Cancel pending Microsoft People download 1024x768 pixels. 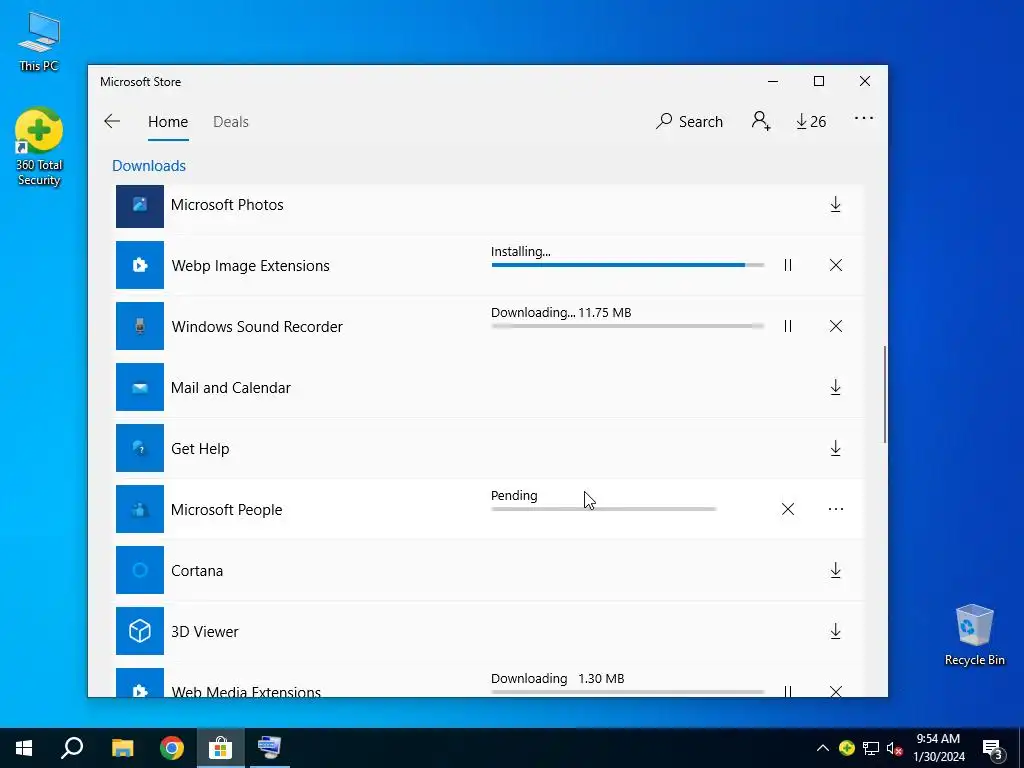788,509
